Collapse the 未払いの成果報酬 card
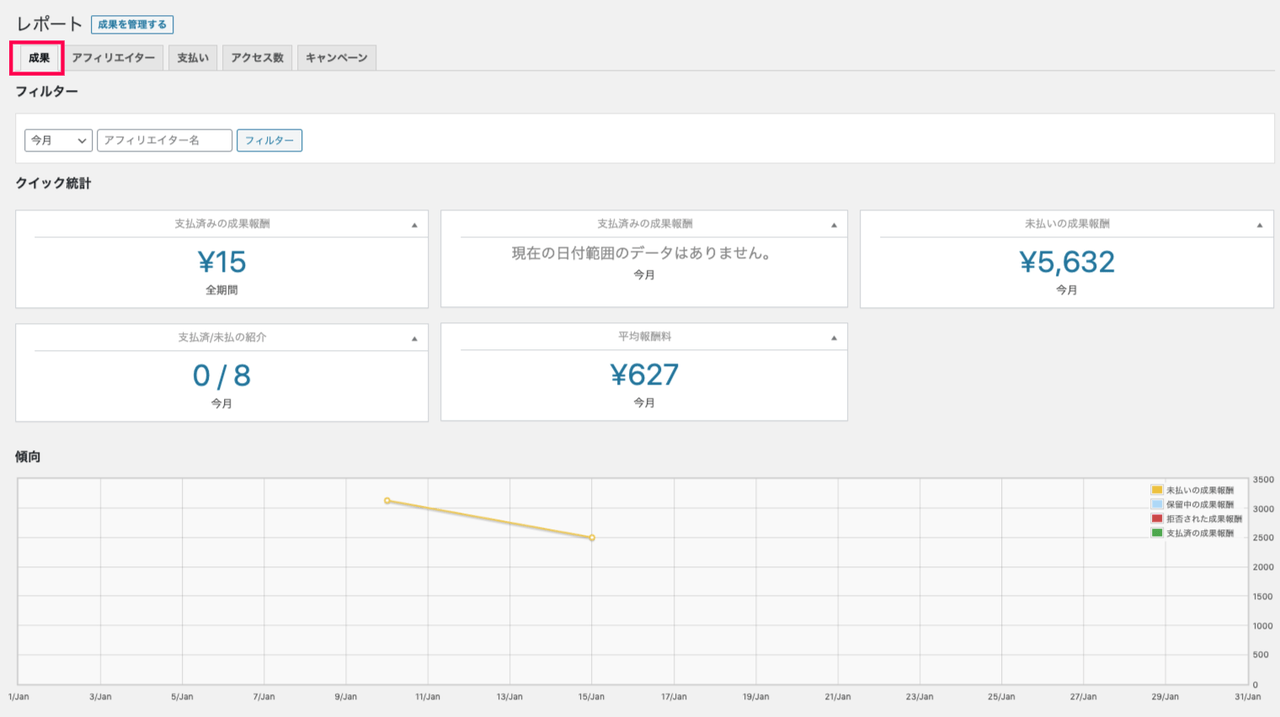This screenshot has height=717, width=1280. point(1260,225)
